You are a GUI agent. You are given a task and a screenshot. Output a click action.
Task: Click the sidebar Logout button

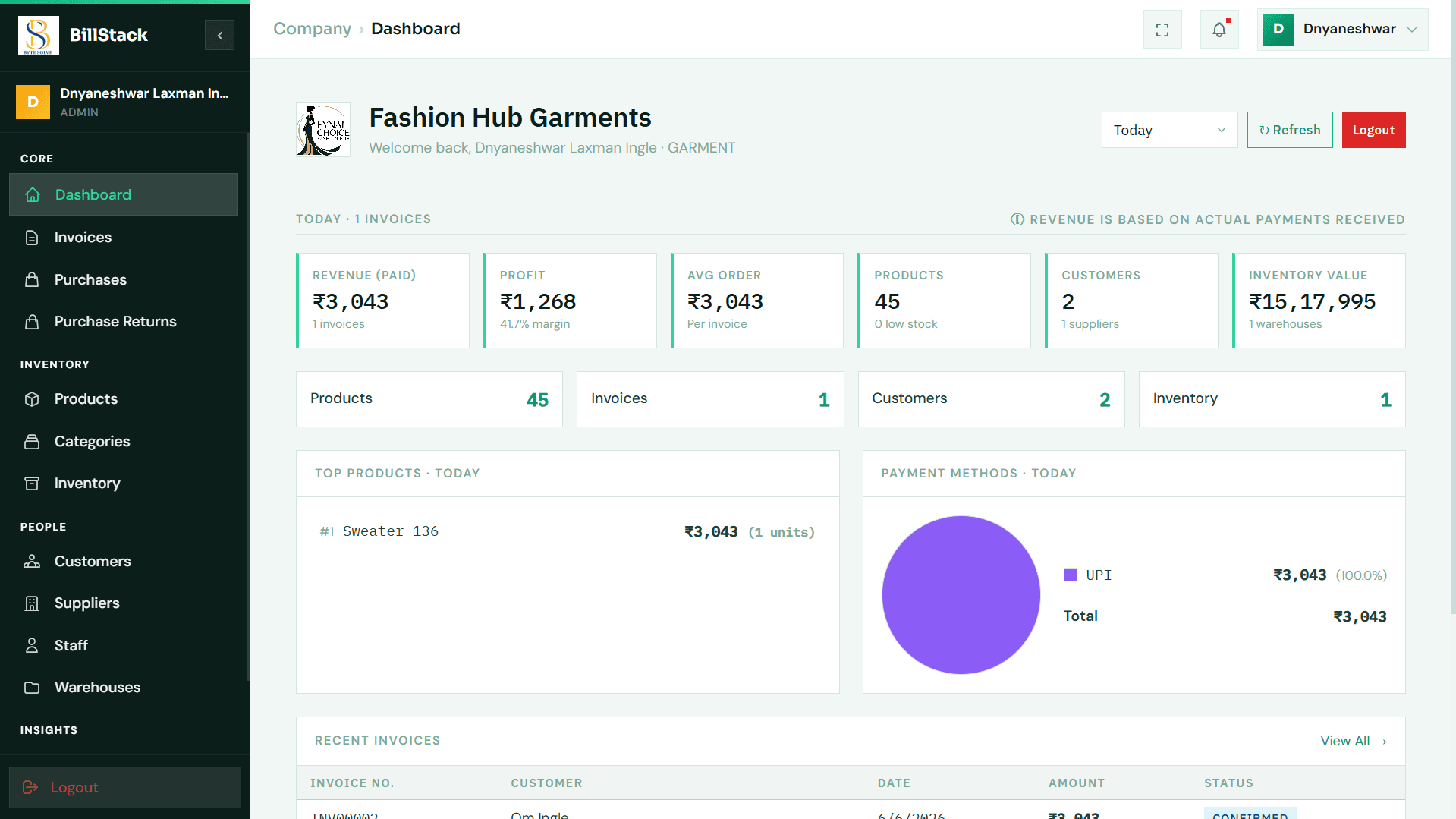click(x=125, y=788)
